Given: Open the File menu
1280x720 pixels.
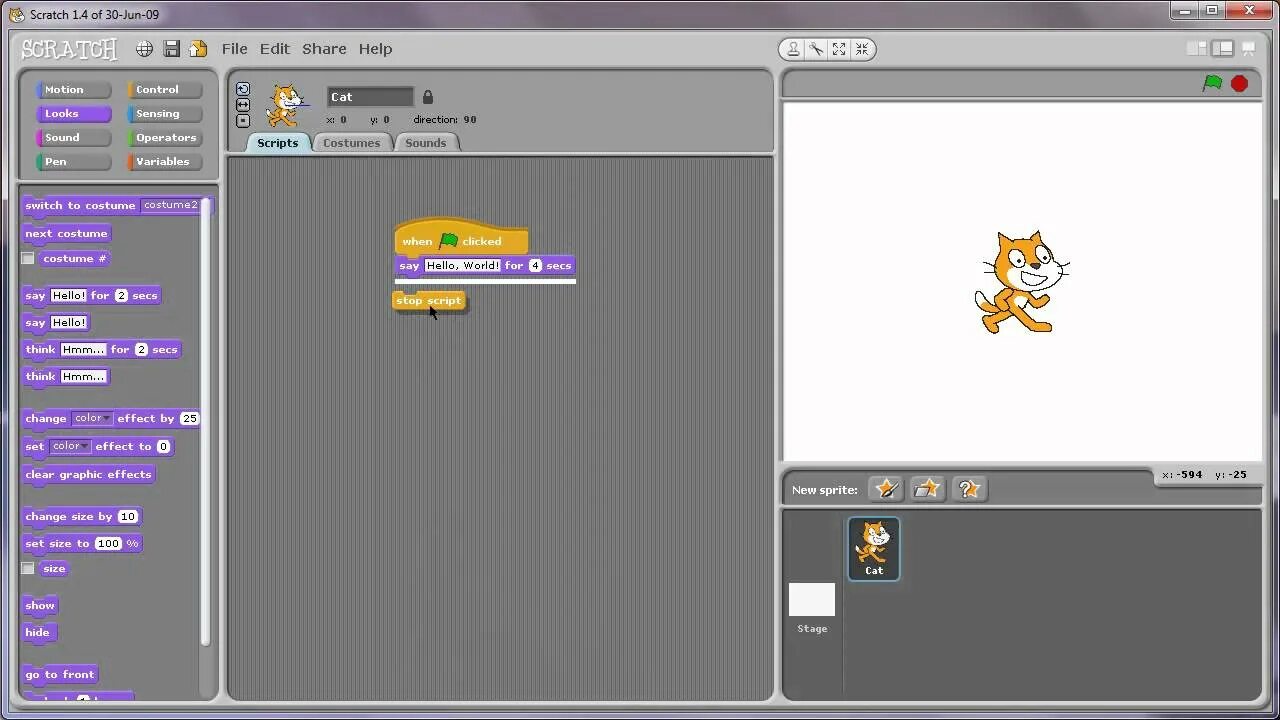Looking at the screenshot, I should coord(234,49).
